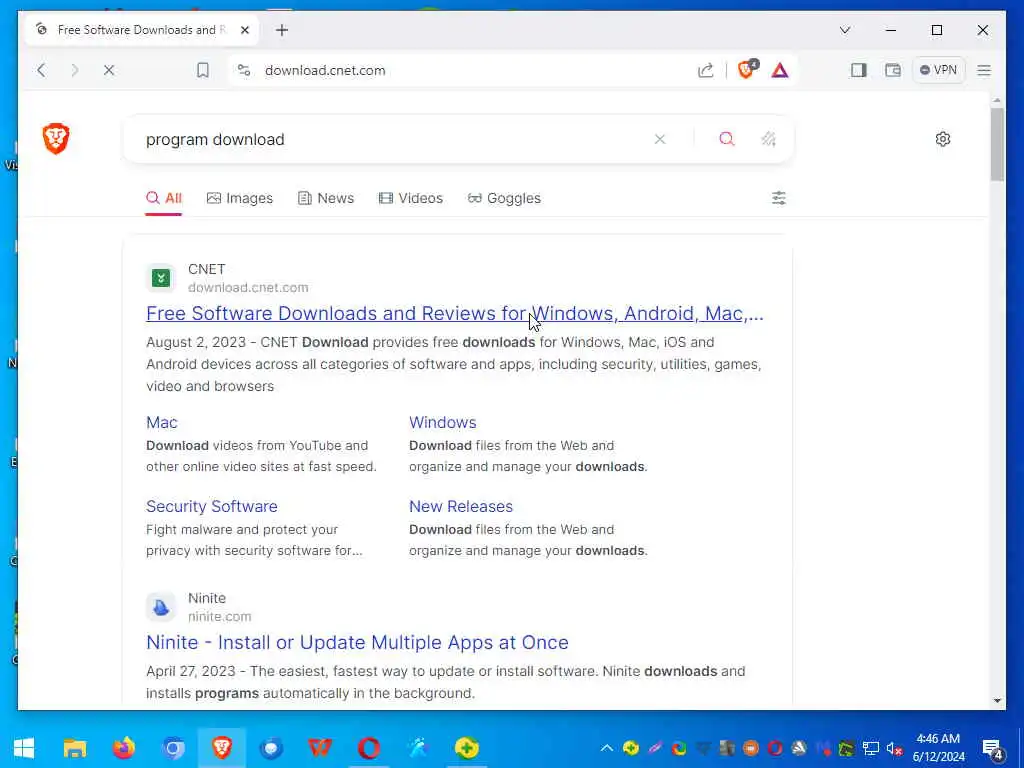Click the browser back arrow
Viewport: 1024px width, 768px height.
pos(41,70)
